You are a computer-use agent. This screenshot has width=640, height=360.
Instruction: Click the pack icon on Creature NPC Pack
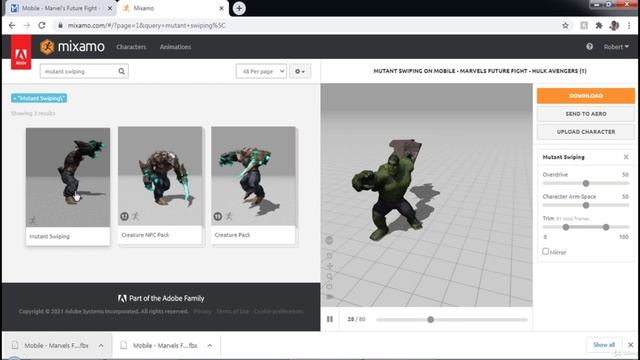124,216
